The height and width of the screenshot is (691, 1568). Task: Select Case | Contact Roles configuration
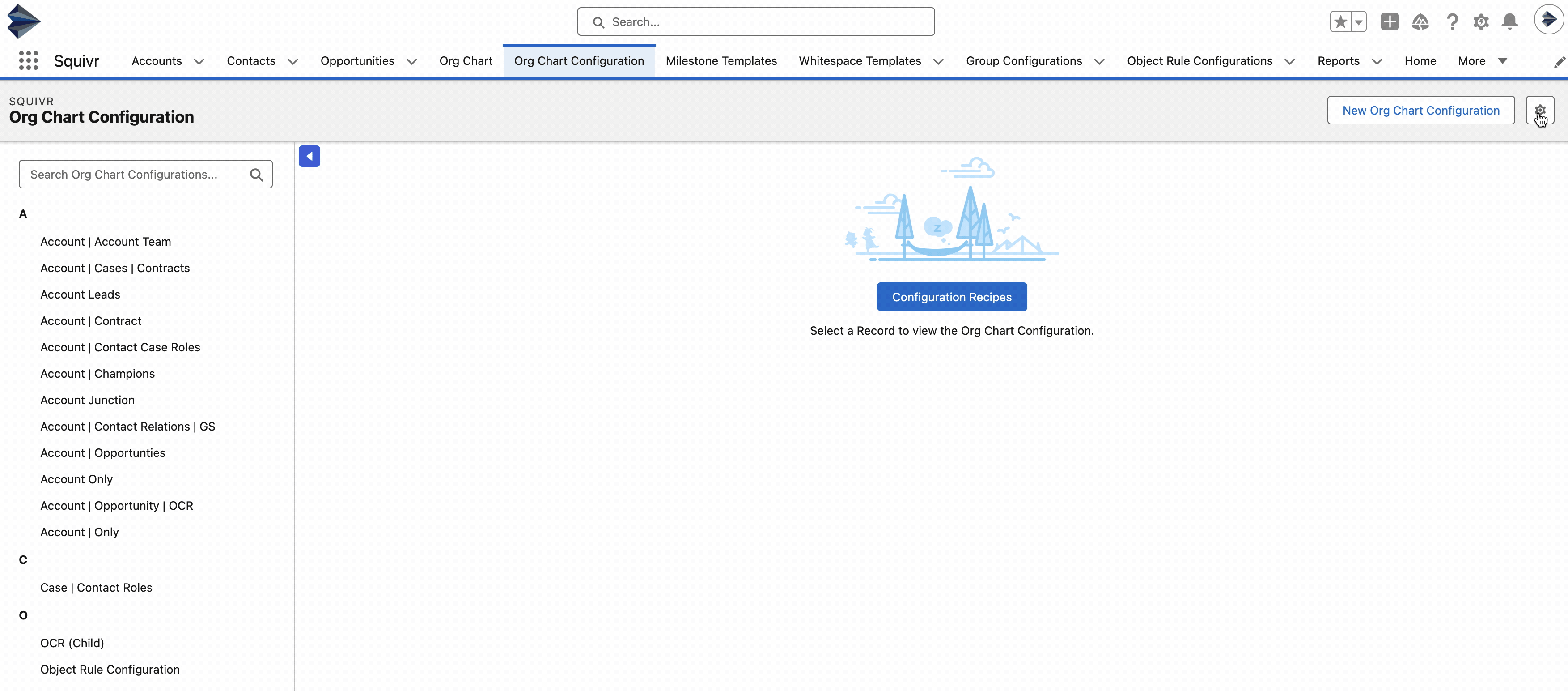(96, 588)
